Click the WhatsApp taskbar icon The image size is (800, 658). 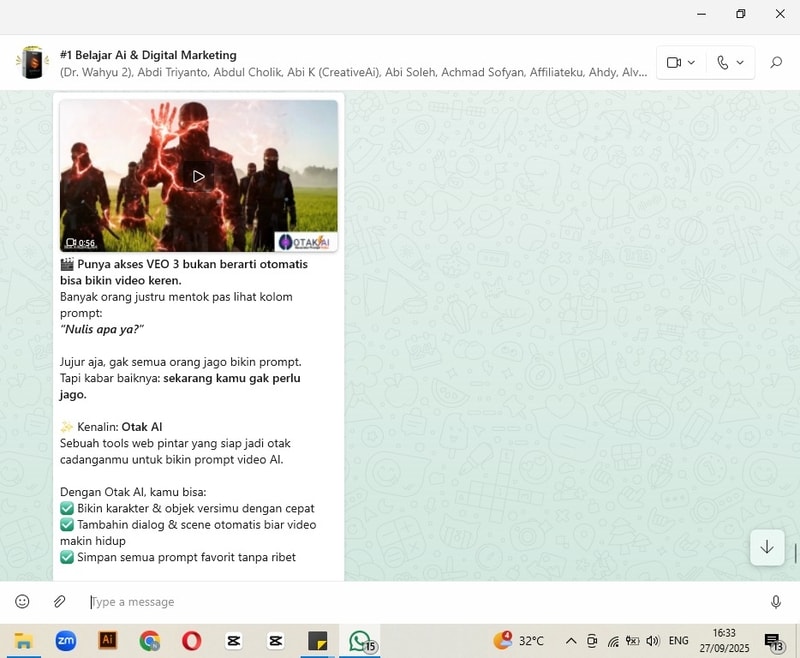[x=361, y=641]
